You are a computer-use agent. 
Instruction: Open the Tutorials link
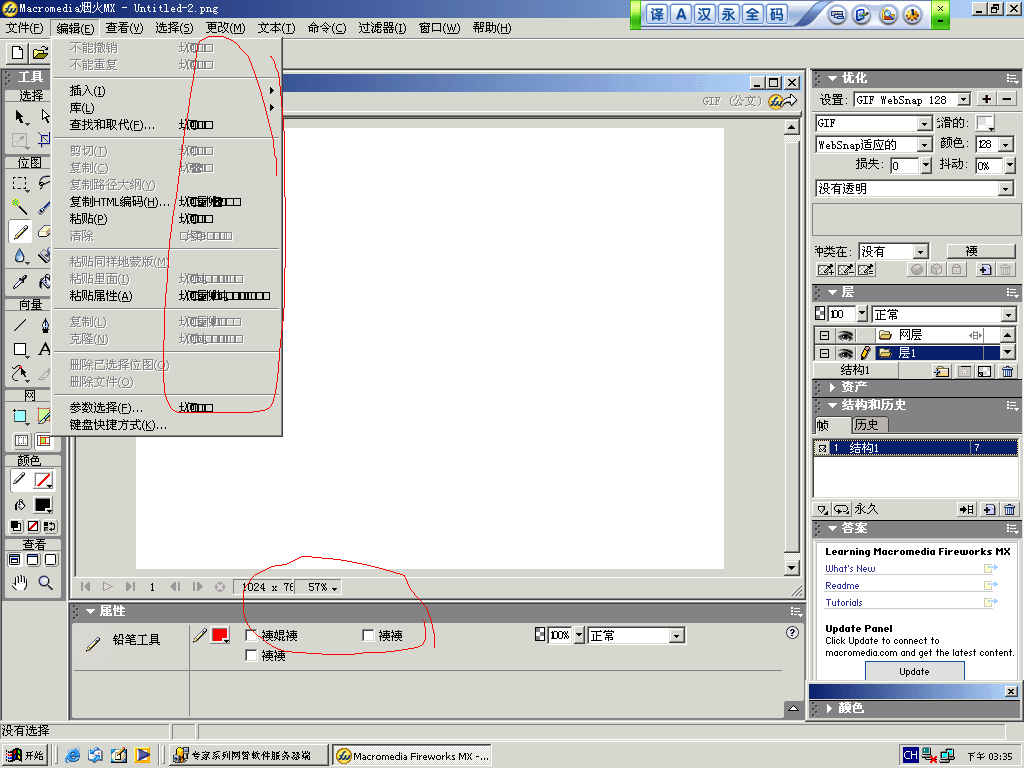coord(844,603)
